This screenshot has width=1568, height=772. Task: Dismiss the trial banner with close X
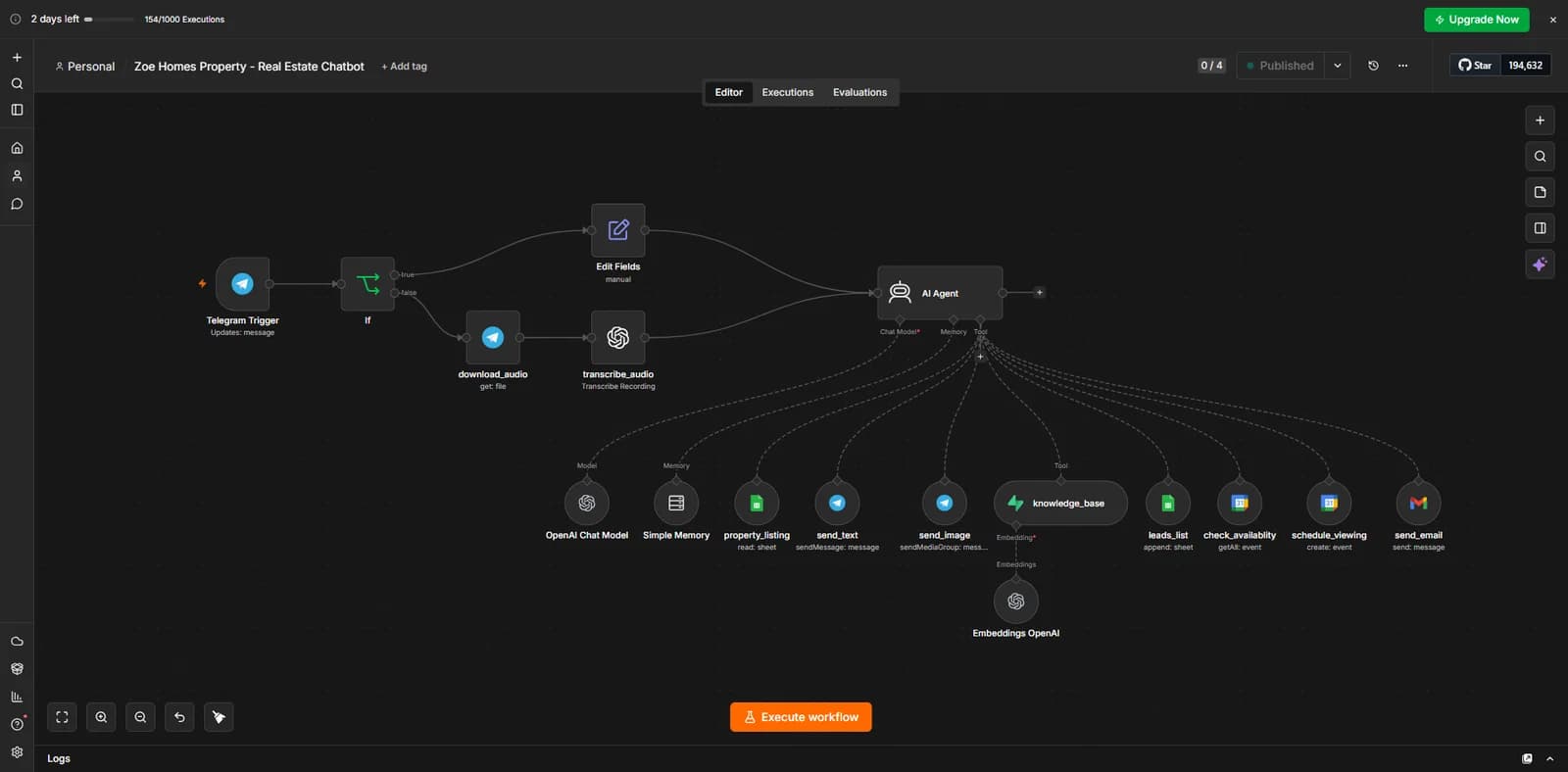tap(1552, 20)
